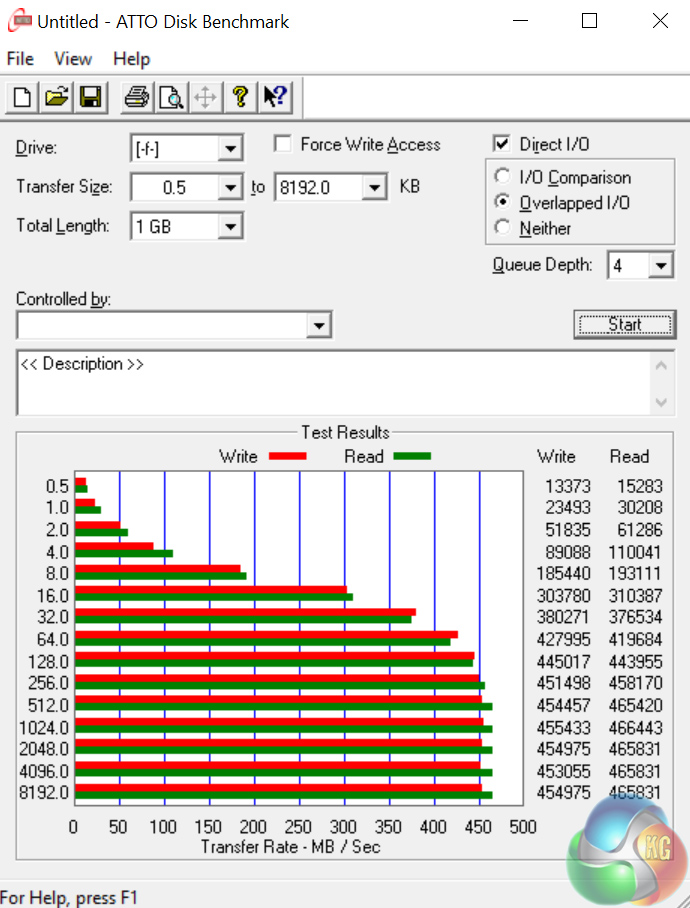Viewport: 690px width, 908px height.
Task: Expand the maximum Transfer Size dropdown 8192.0
Action: click(x=374, y=188)
